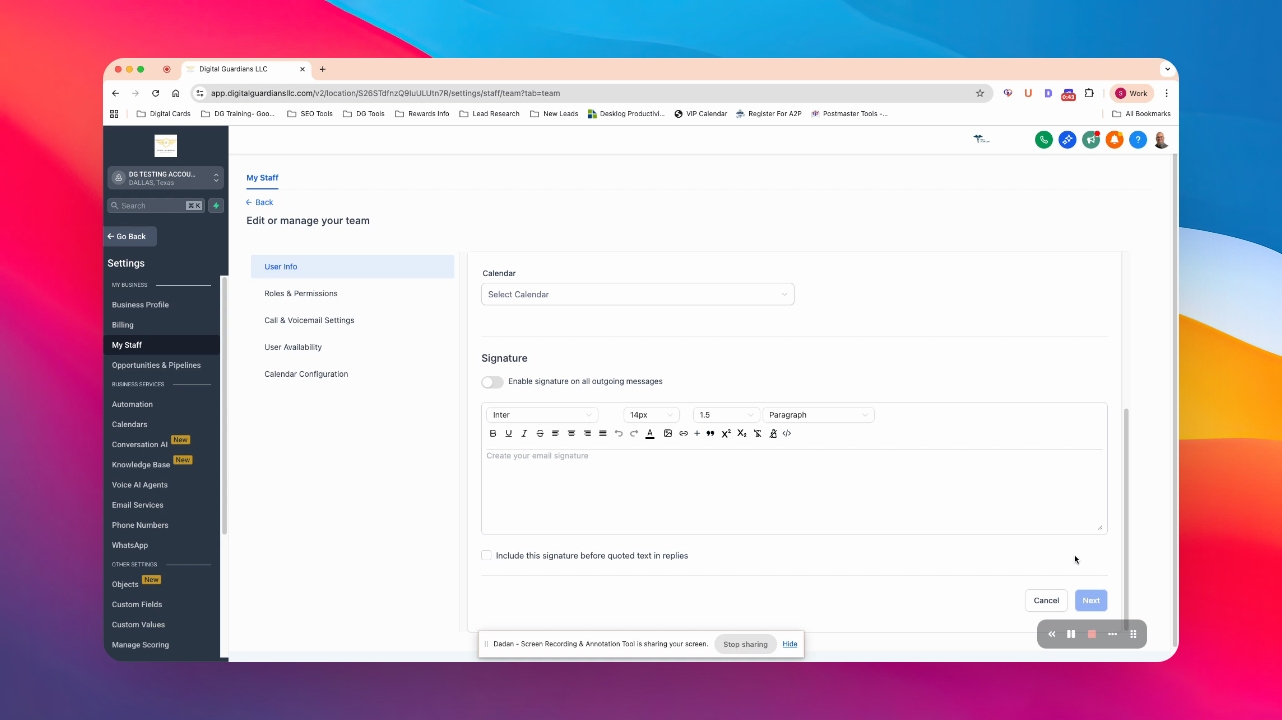1282x720 pixels.
Task: Click the Hide link in sharing bar
Action: click(x=790, y=644)
